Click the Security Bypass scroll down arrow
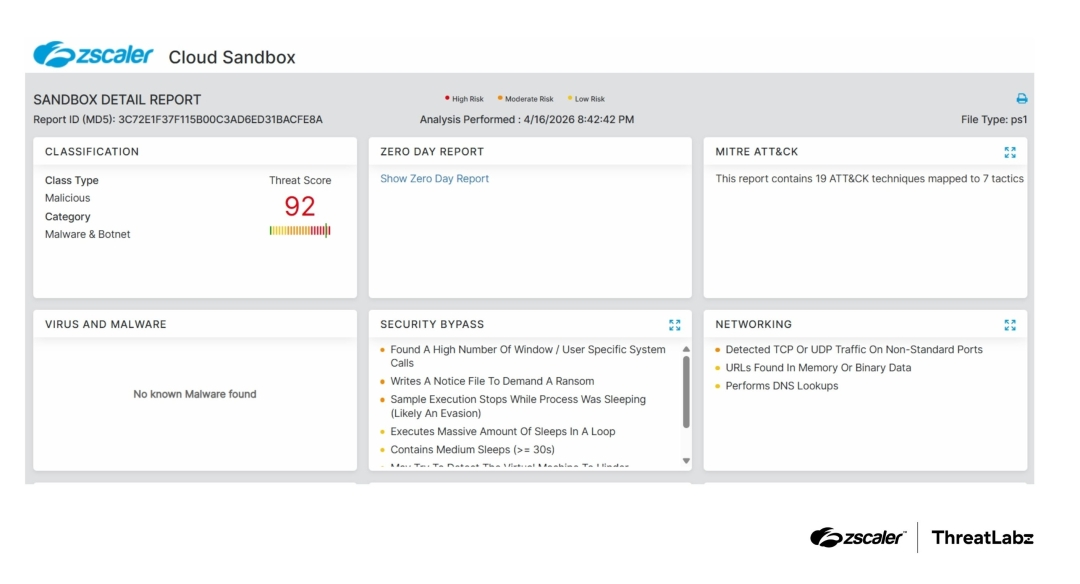Screen dimensions: 1080x584 pyautogui.click(x=686, y=461)
